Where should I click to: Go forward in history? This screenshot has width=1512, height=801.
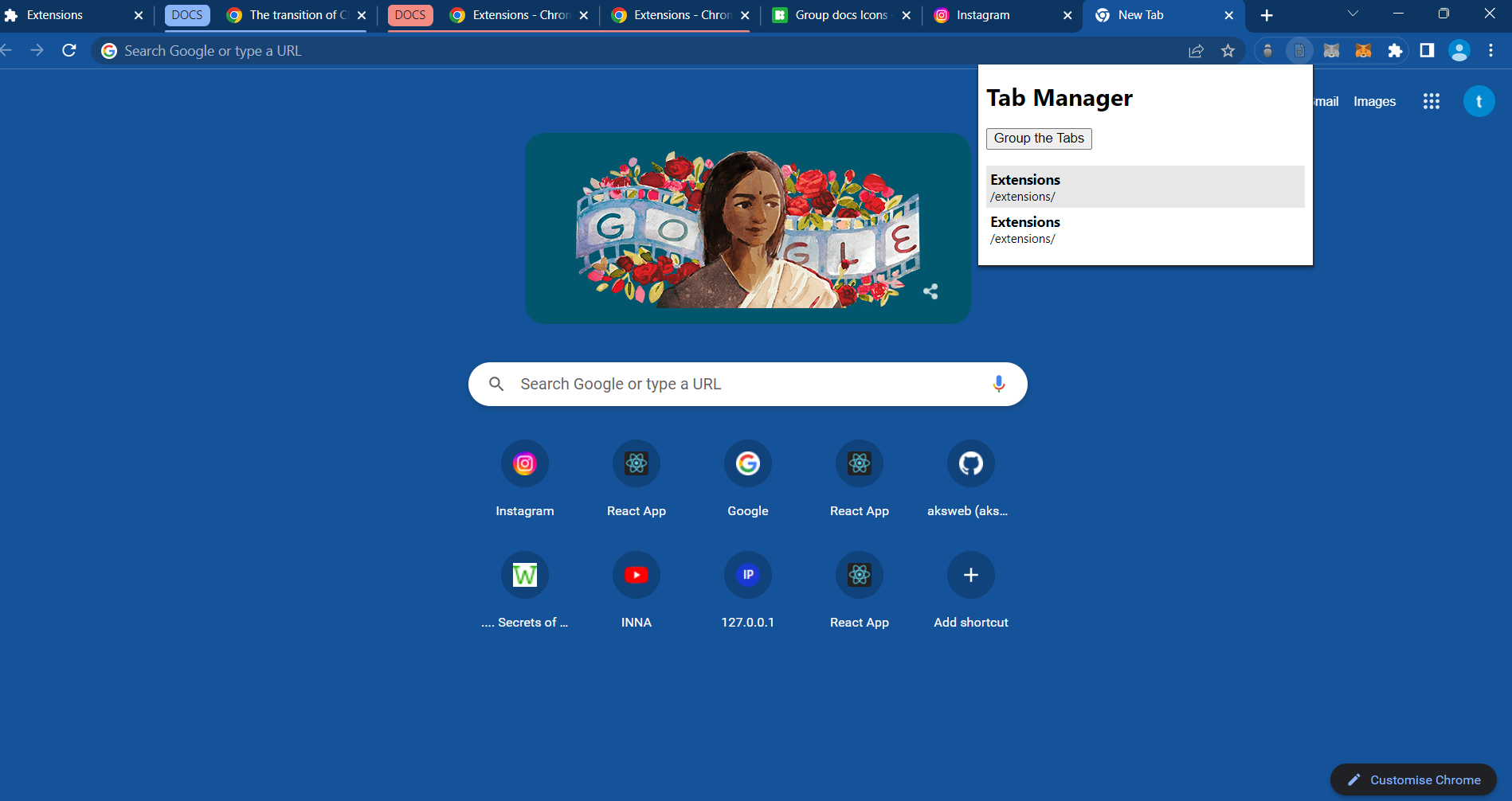coord(37,50)
